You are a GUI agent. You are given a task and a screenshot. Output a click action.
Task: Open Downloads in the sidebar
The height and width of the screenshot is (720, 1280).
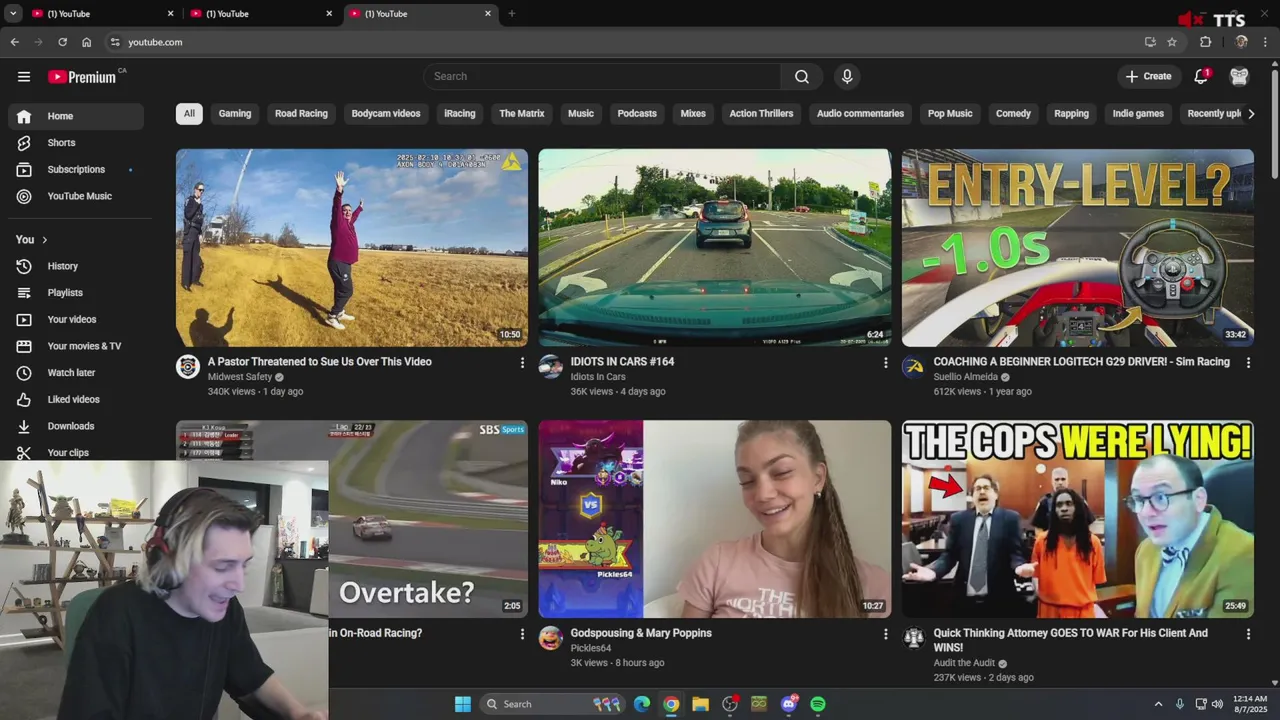point(76,426)
